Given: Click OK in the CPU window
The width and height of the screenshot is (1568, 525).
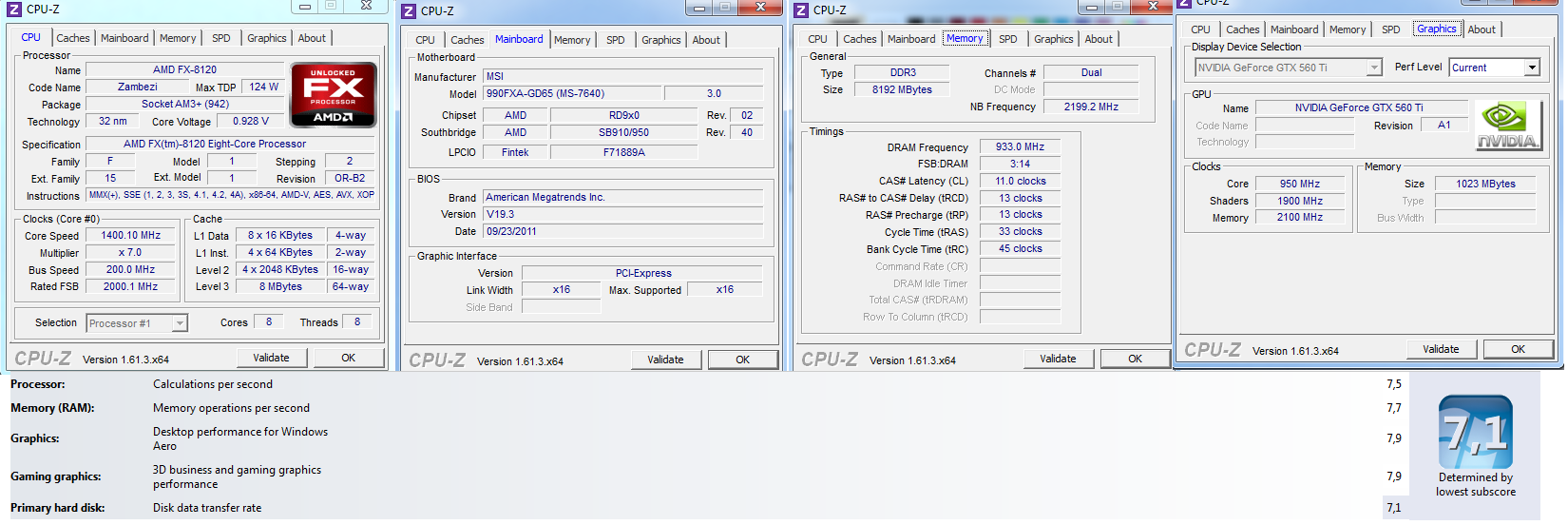Looking at the screenshot, I should (349, 359).
